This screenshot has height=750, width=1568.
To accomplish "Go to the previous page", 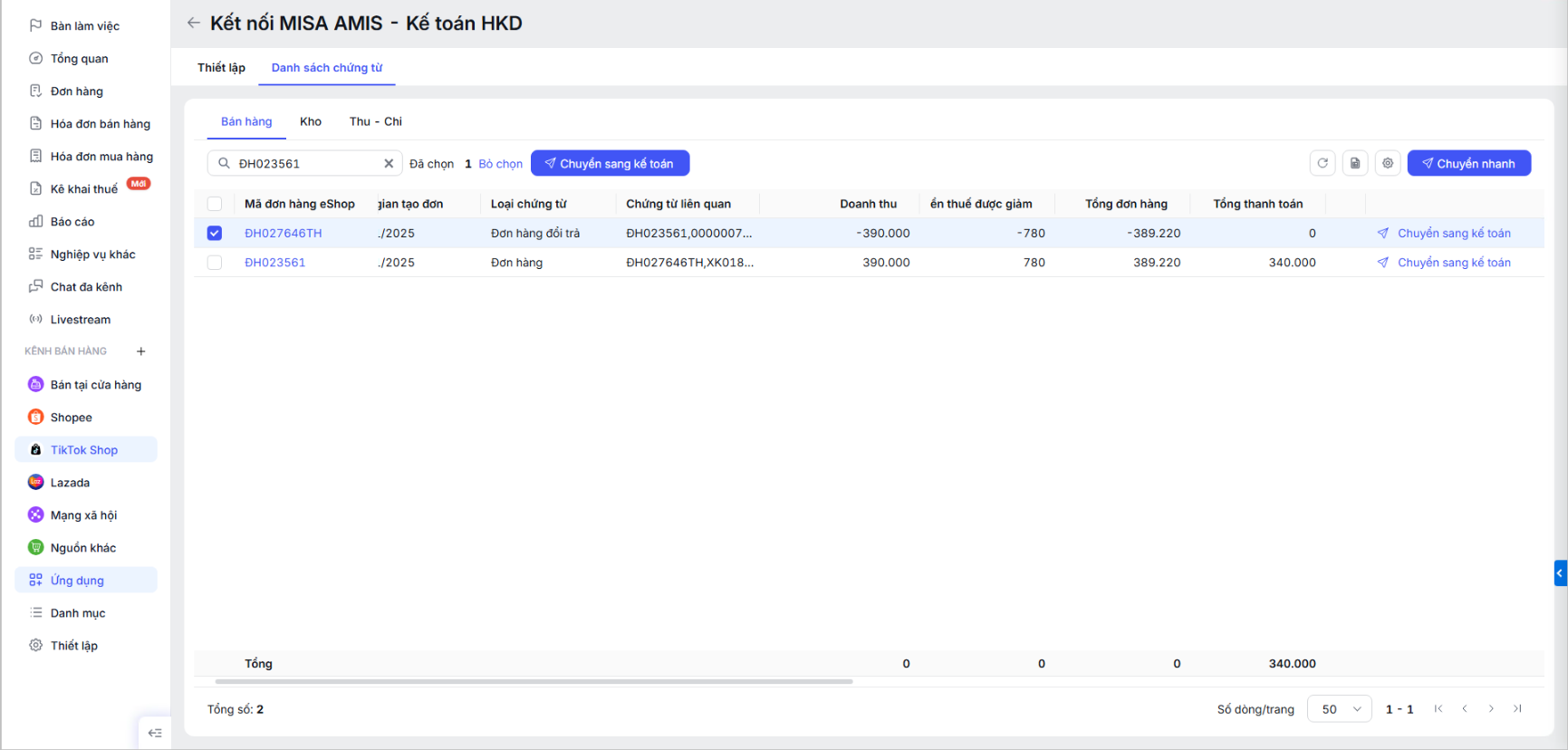I will pos(1465,708).
